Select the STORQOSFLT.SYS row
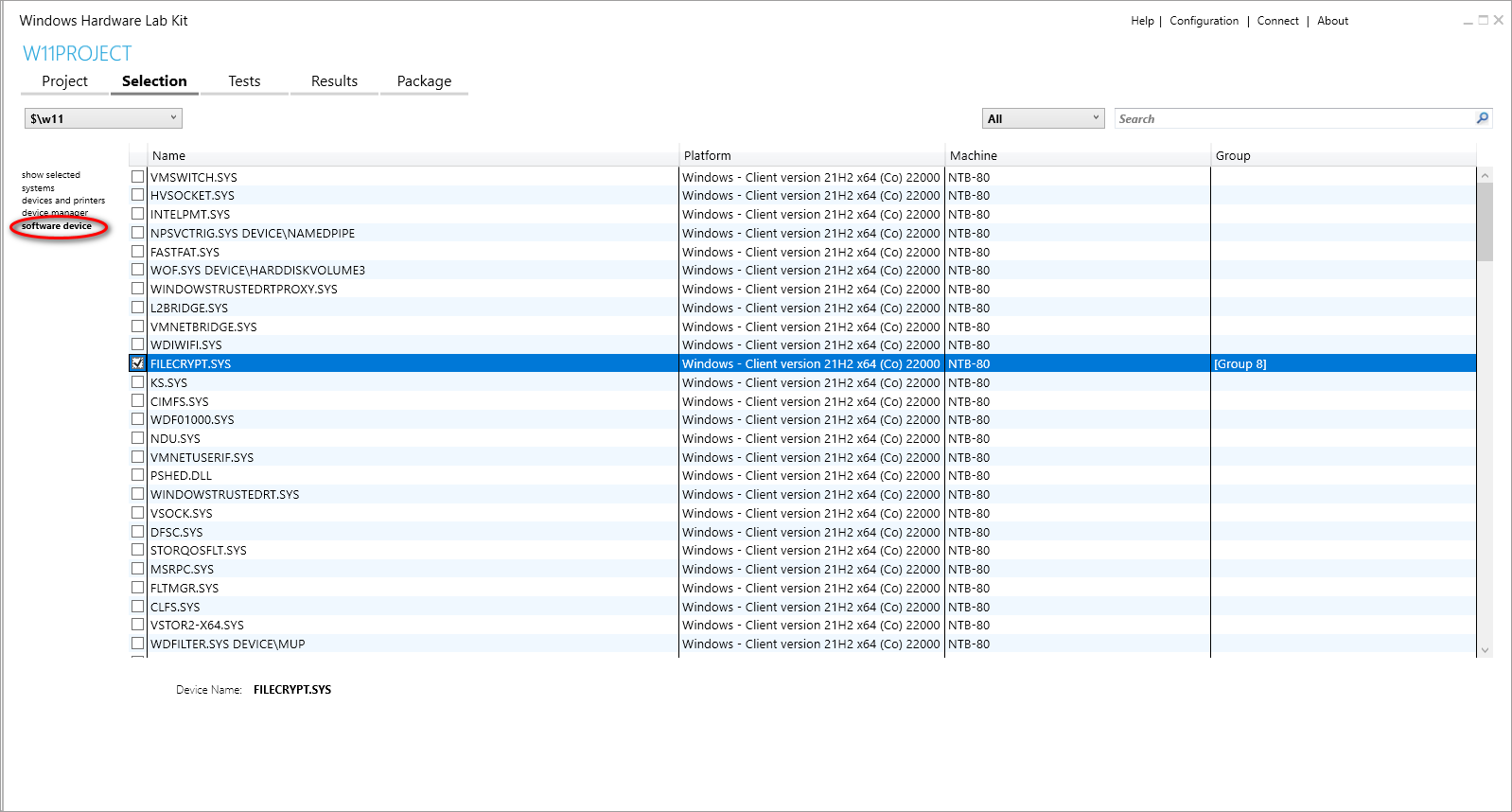Viewport: 1512px width, 812px height. pos(802,550)
